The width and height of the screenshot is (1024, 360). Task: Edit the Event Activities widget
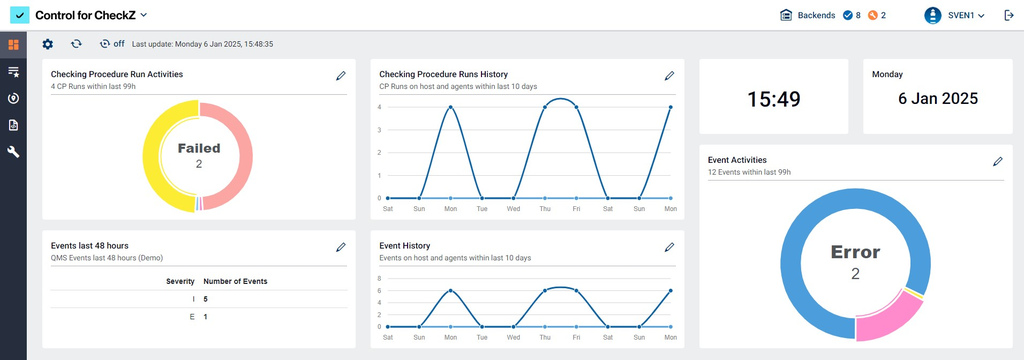click(998, 161)
